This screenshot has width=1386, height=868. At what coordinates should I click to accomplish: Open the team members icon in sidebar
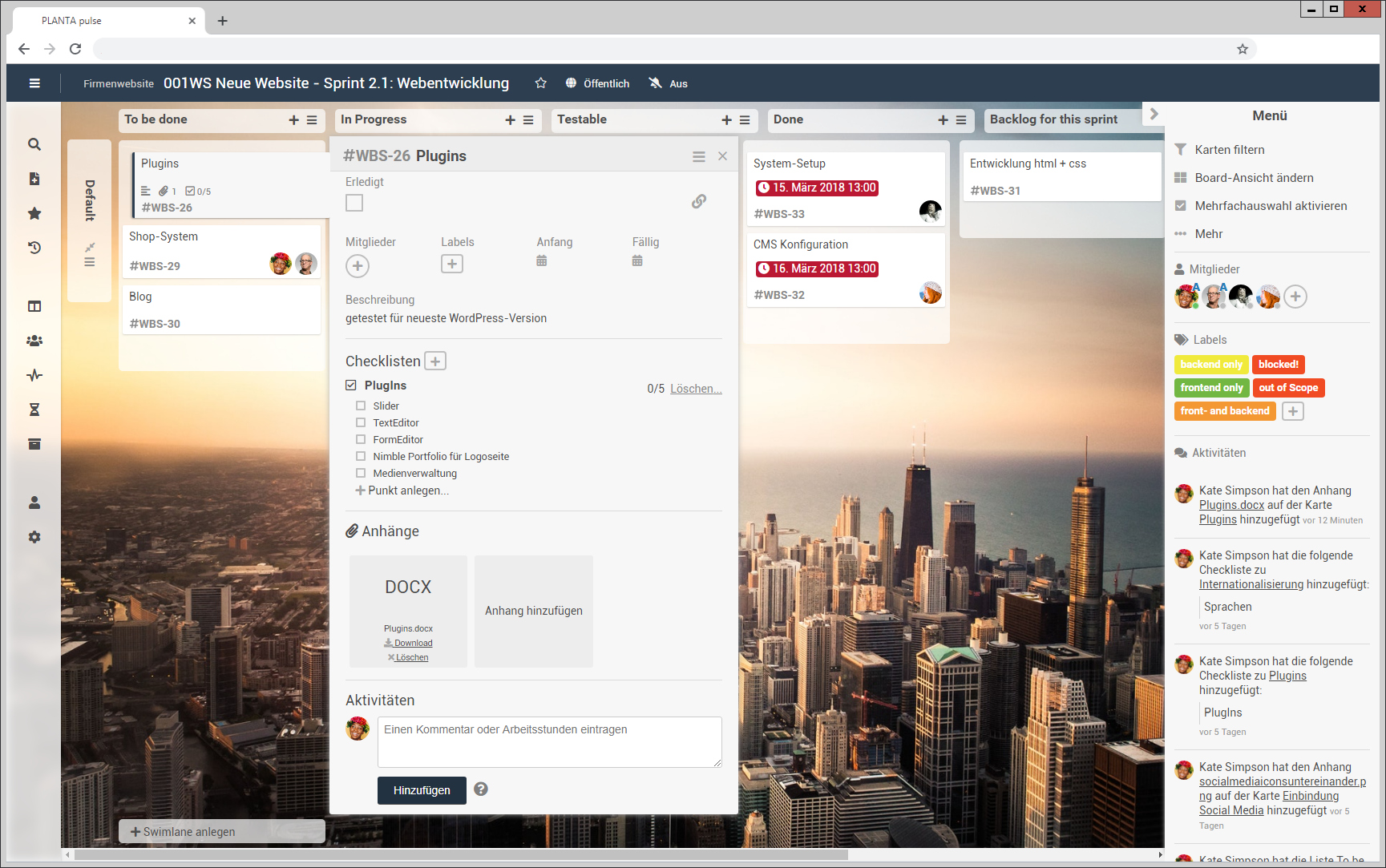click(x=34, y=341)
